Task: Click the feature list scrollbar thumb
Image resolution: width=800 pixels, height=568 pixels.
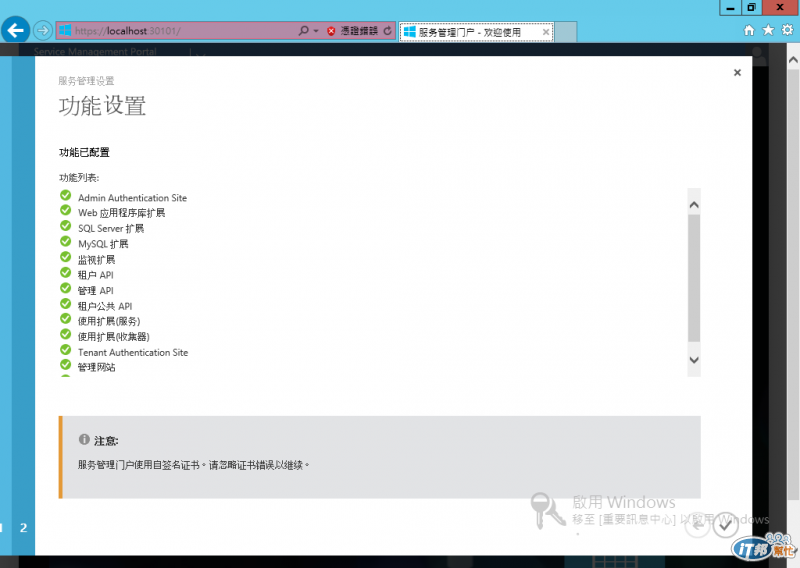Action: point(694,278)
